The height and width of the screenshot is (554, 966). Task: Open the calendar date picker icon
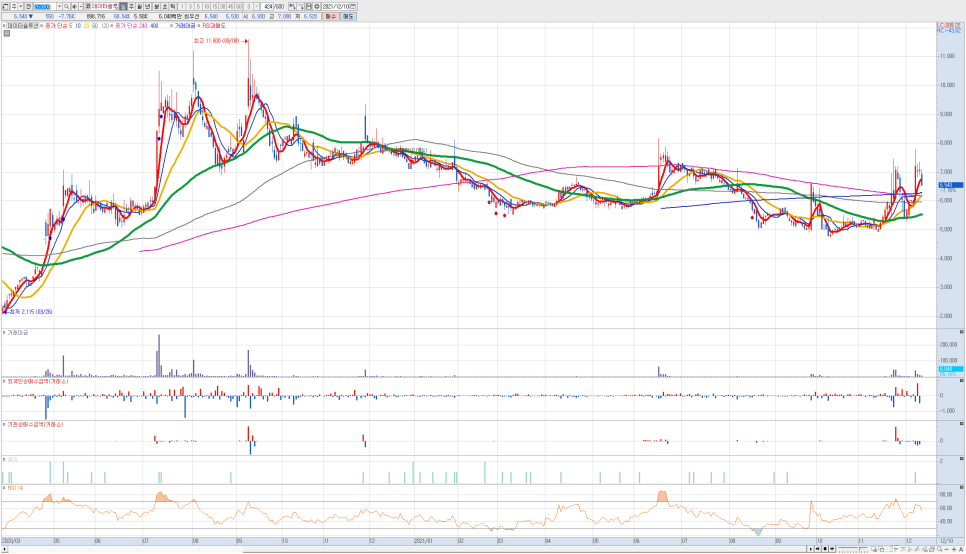[x=352, y=6]
